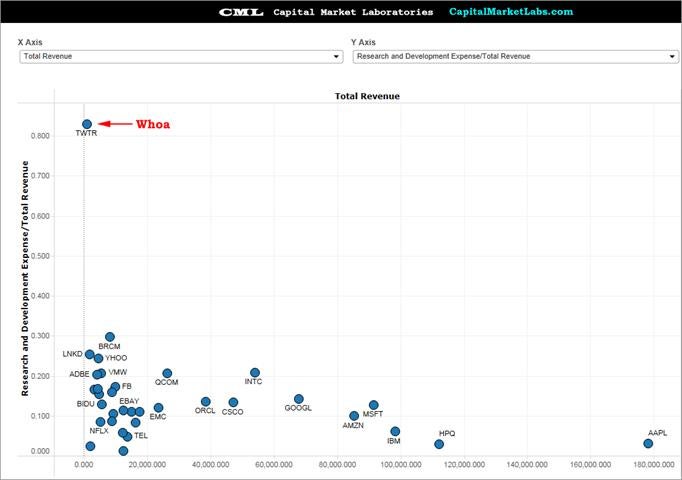This screenshot has height=480, width=682.
Task: Open the X Axis Total Revenue dropdown
Action: pos(181,57)
